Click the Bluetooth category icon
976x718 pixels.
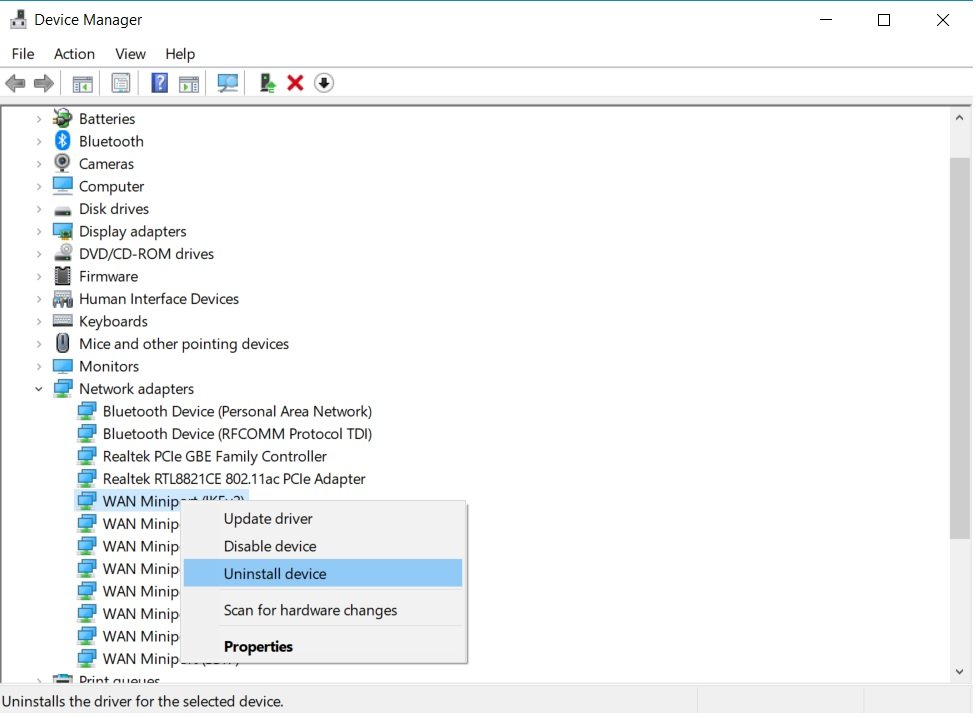(62, 141)
